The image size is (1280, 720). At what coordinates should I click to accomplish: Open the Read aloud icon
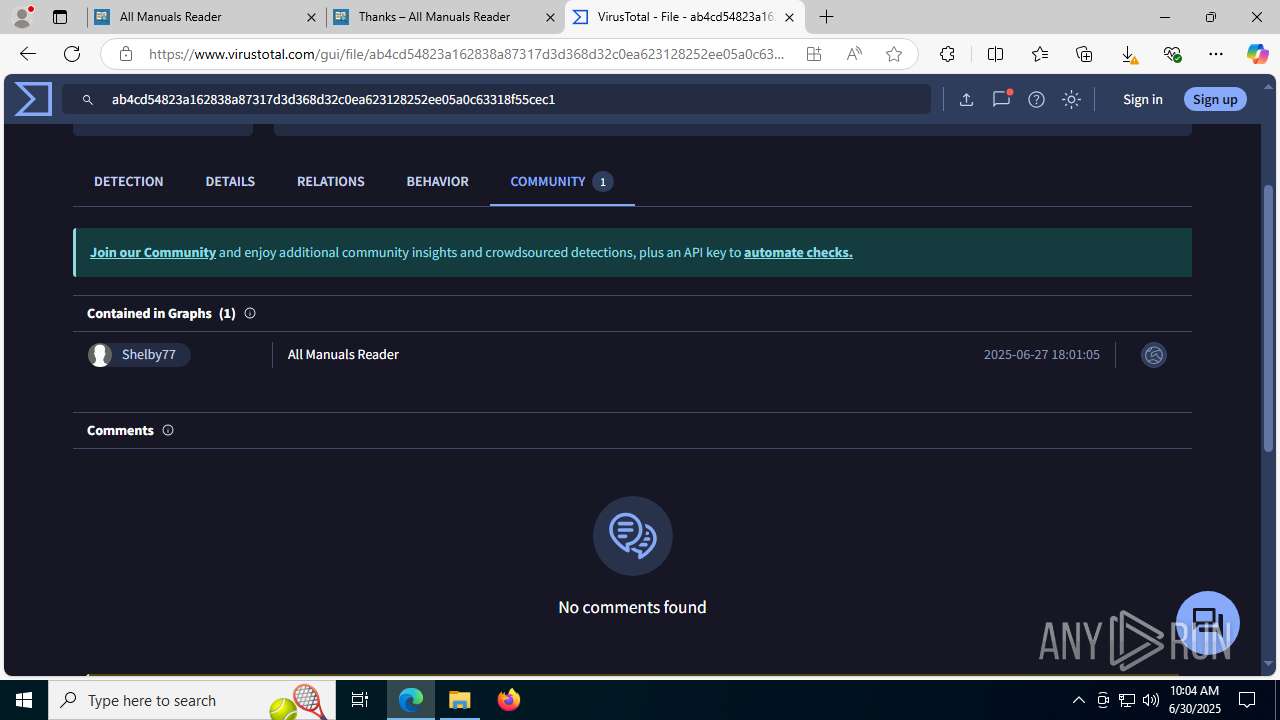pos(854,54)
